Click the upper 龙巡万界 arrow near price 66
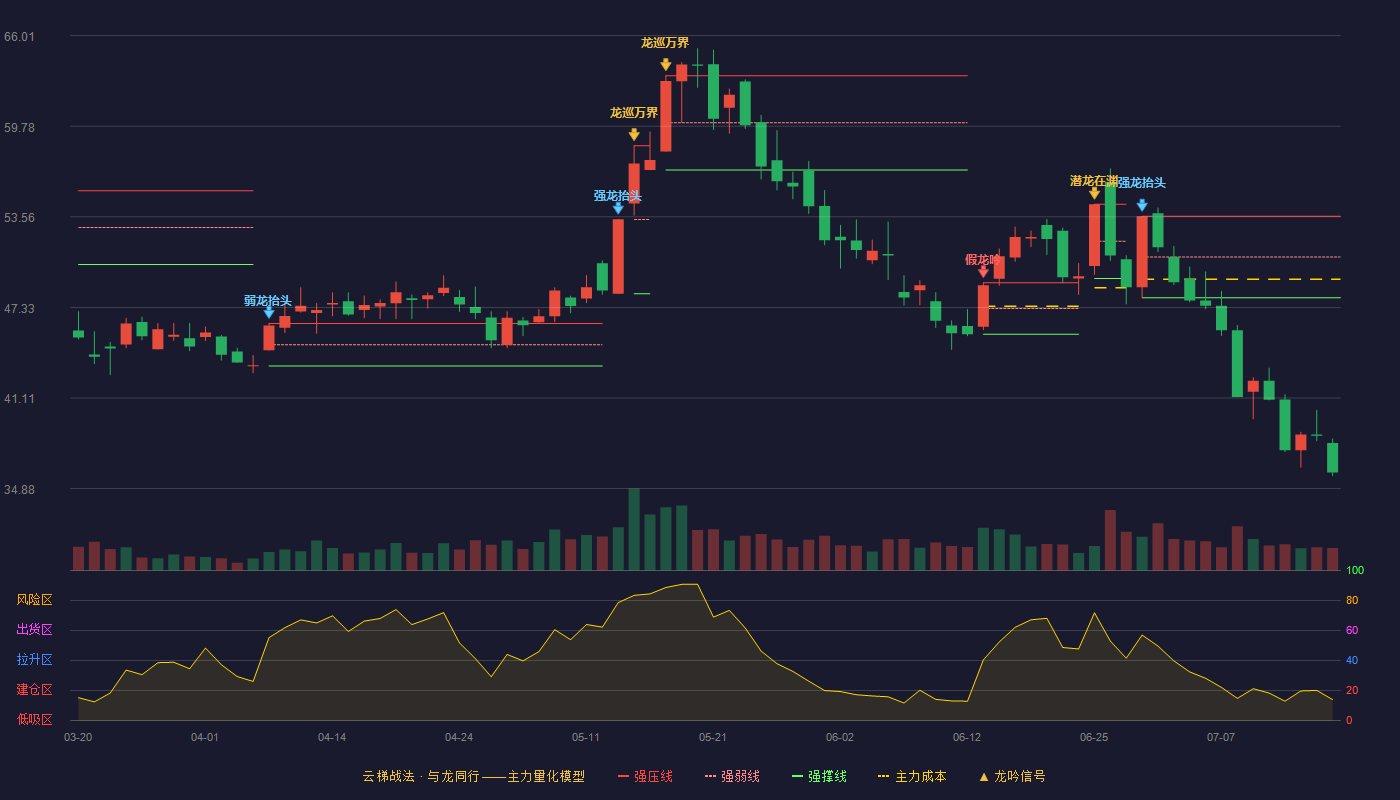The height and width of the screenshot is (800, 1400). pyautogui.click(x=666, y=65)
